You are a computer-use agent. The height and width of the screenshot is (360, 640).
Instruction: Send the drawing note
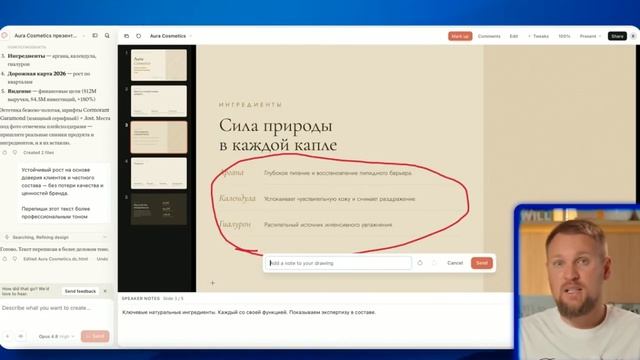482,263
